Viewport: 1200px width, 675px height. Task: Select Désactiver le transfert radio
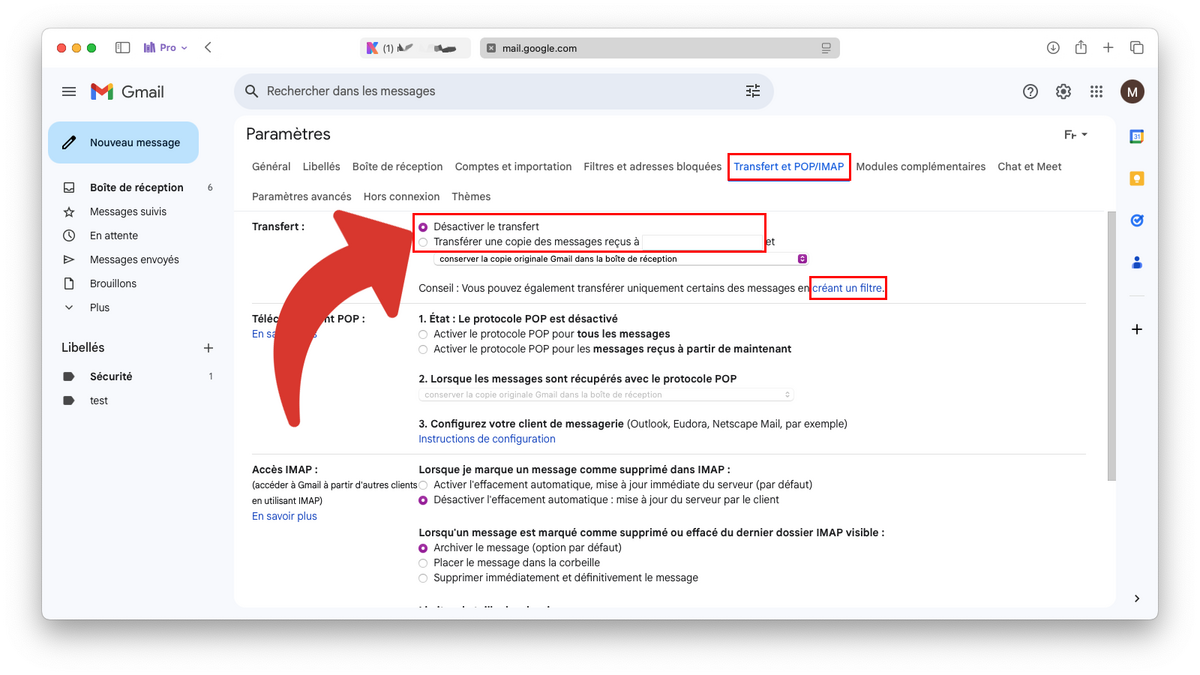(423, 227)
